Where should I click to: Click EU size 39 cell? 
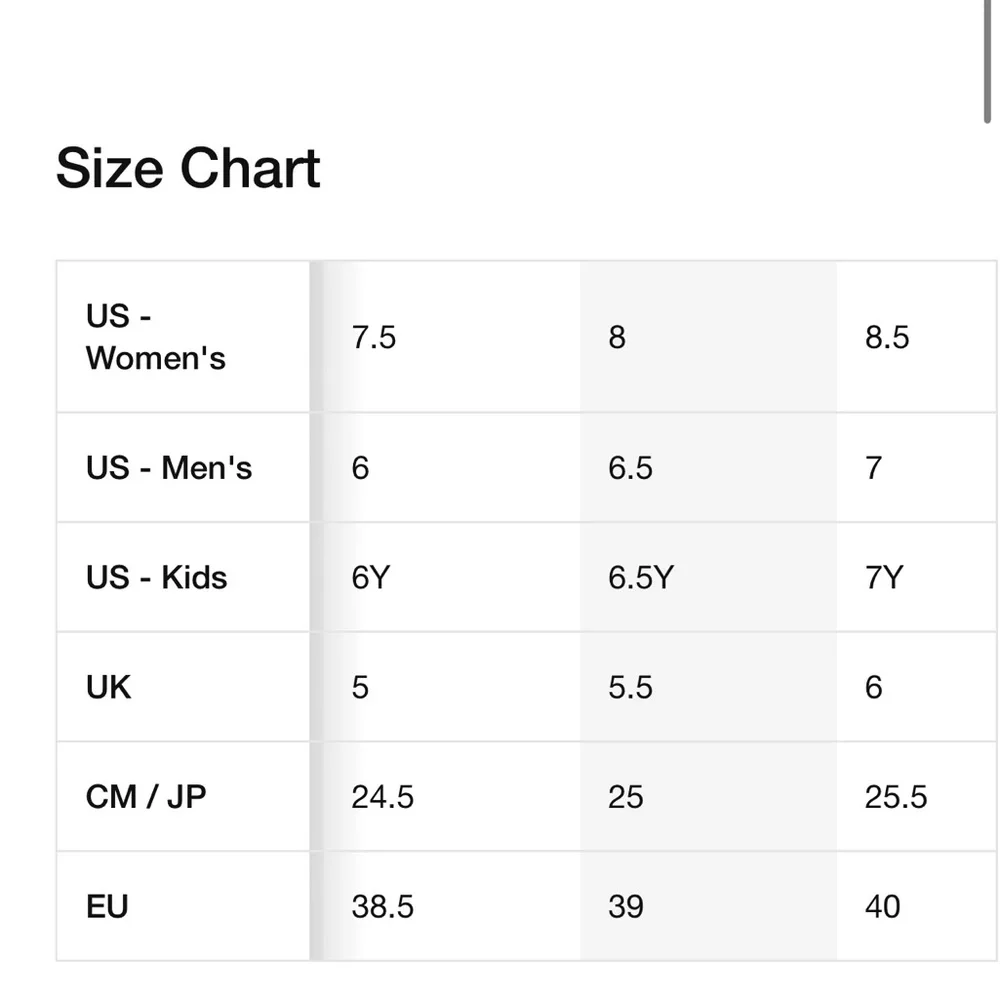tap(626, 907)
